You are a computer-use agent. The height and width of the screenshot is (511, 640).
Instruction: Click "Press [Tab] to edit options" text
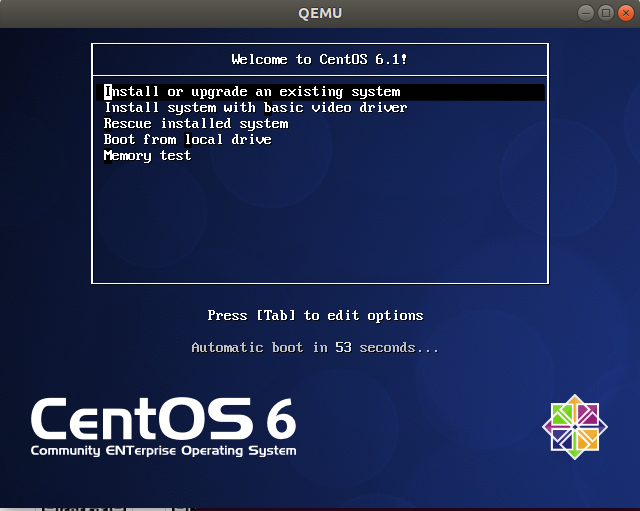pyautogui.click(x=315, y=315)
